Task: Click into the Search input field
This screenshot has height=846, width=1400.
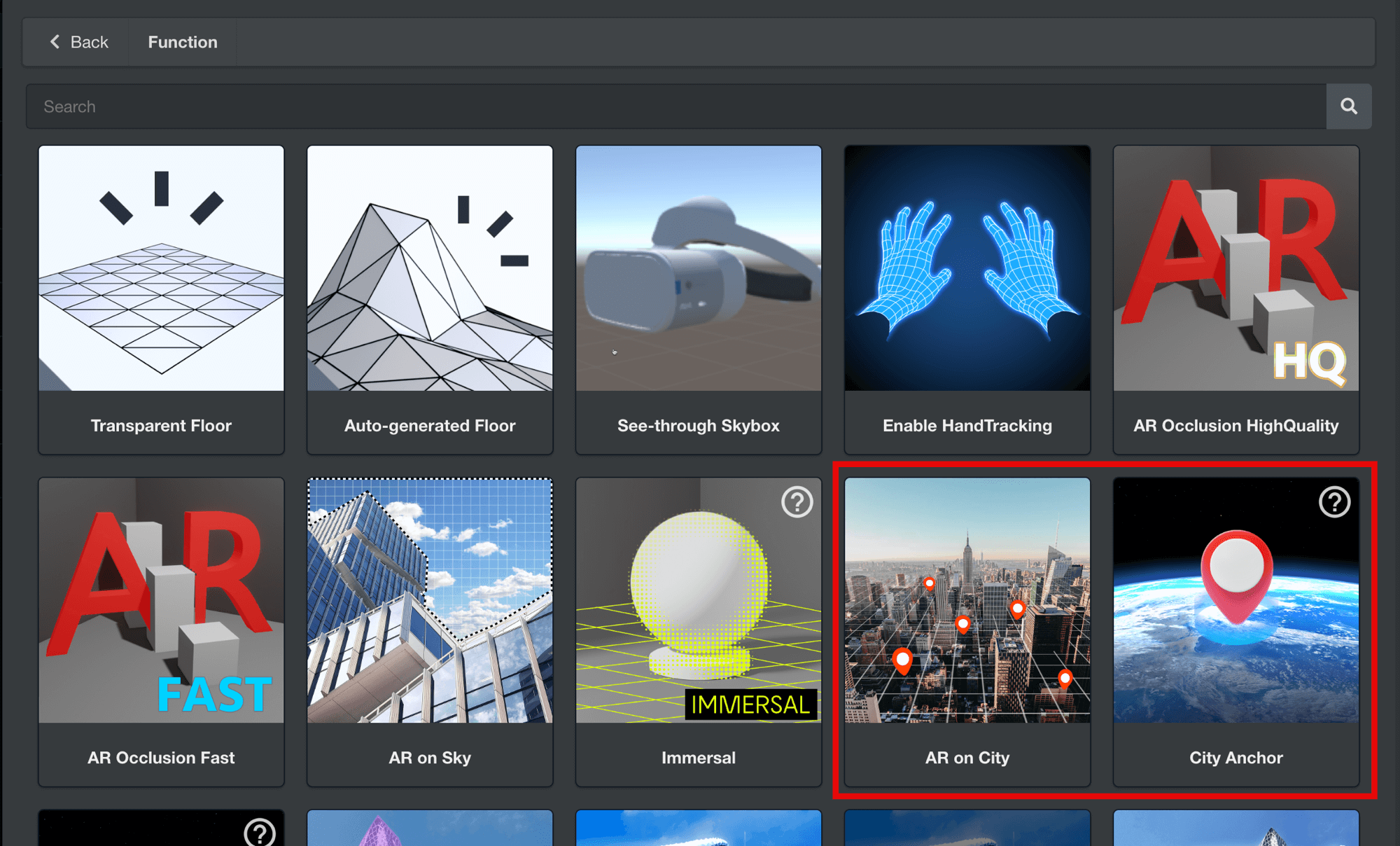Action: click(x=676, y=106)
